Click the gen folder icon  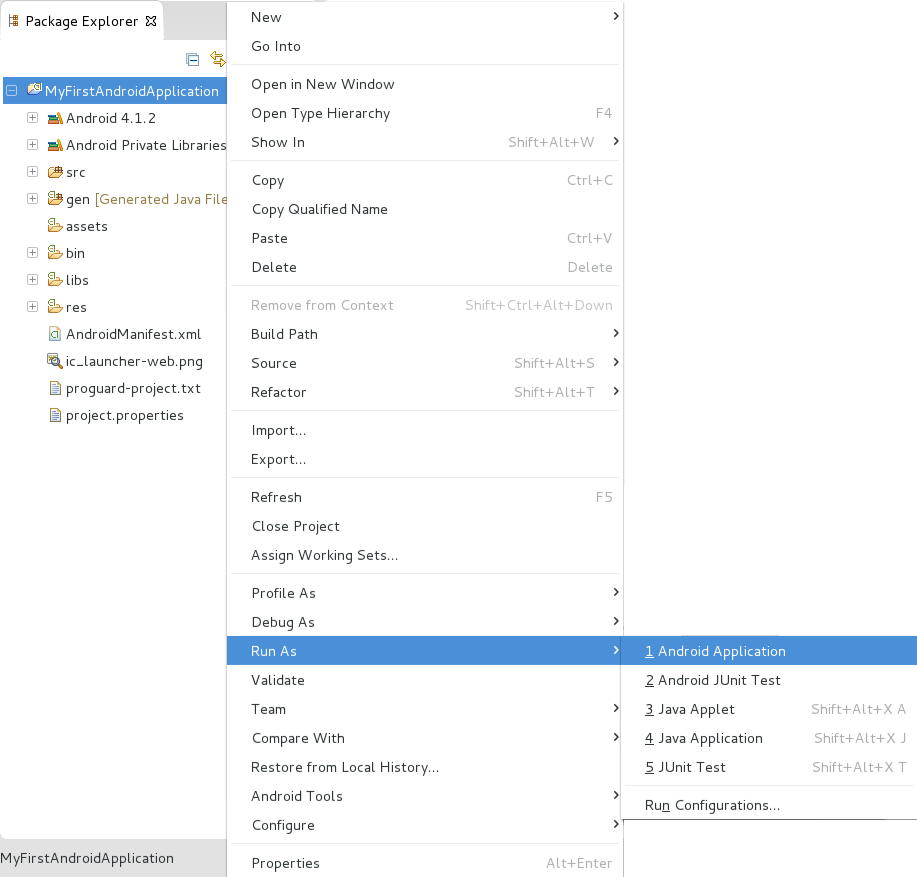pos(55,199)
